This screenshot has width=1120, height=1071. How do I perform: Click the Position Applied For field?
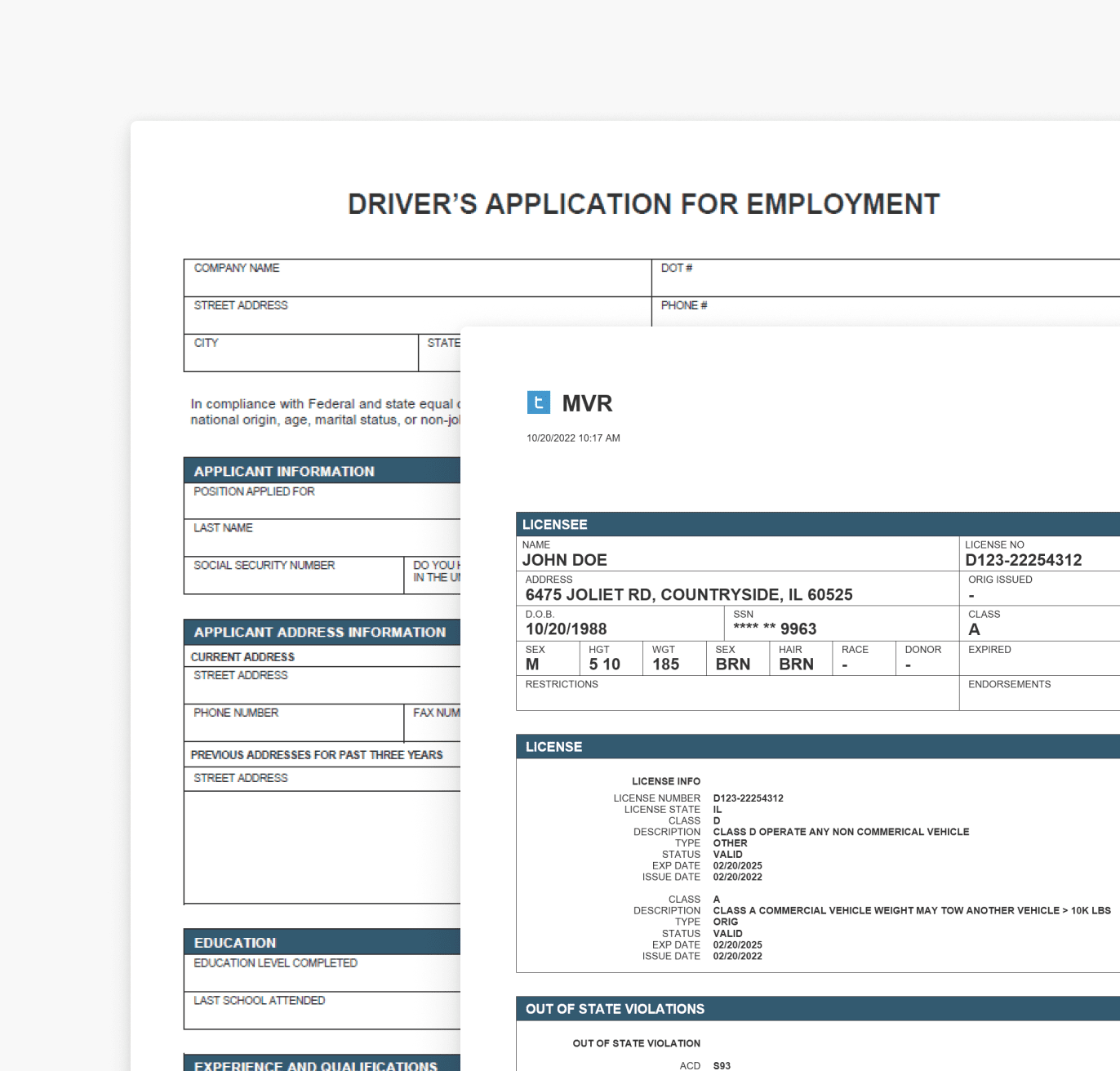tap(322, 500)
